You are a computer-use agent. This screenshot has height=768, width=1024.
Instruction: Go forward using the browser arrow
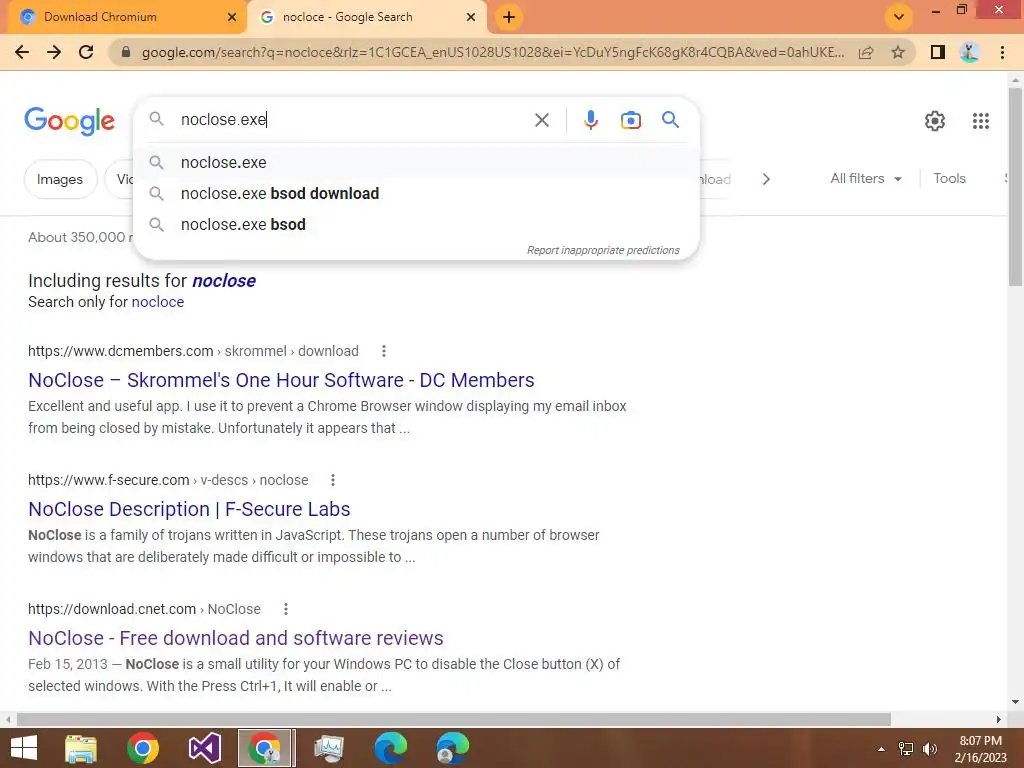(54, 52)
